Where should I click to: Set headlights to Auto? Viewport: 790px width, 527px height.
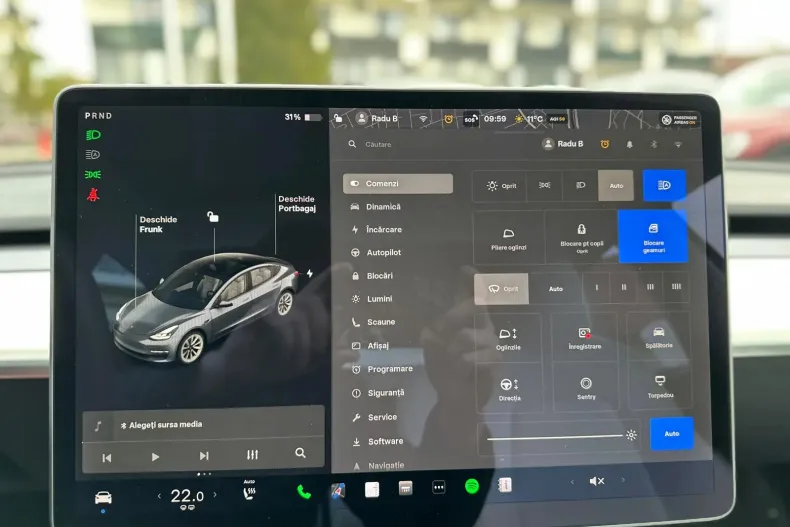(616, 185)
